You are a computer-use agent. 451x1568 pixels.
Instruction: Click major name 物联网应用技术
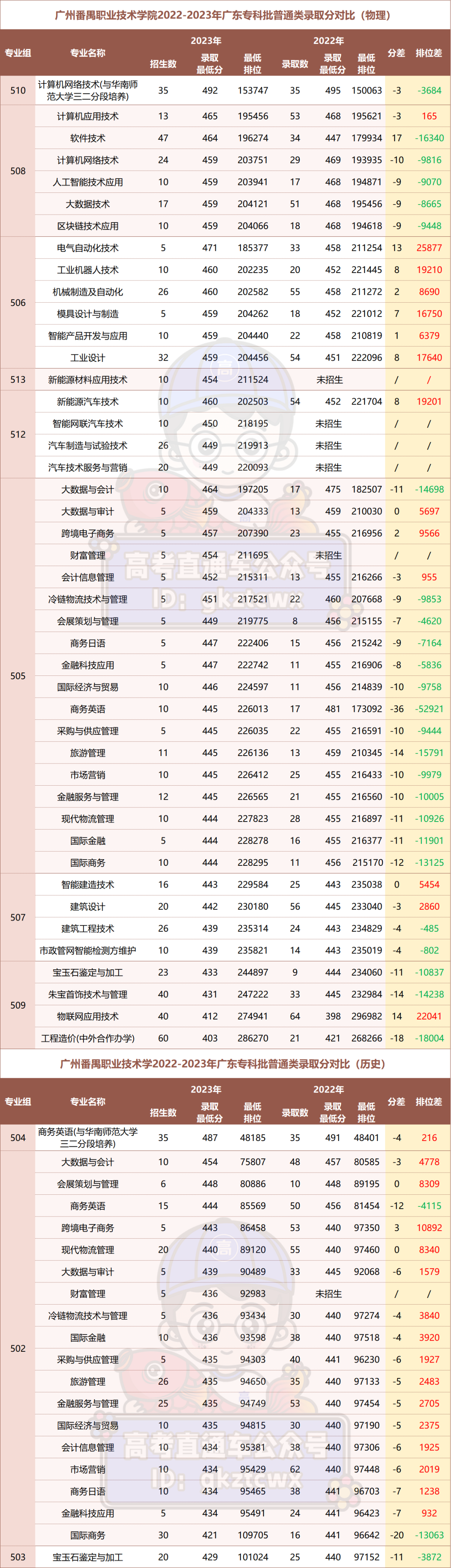pyautogui.click(x=88, y=1016)
